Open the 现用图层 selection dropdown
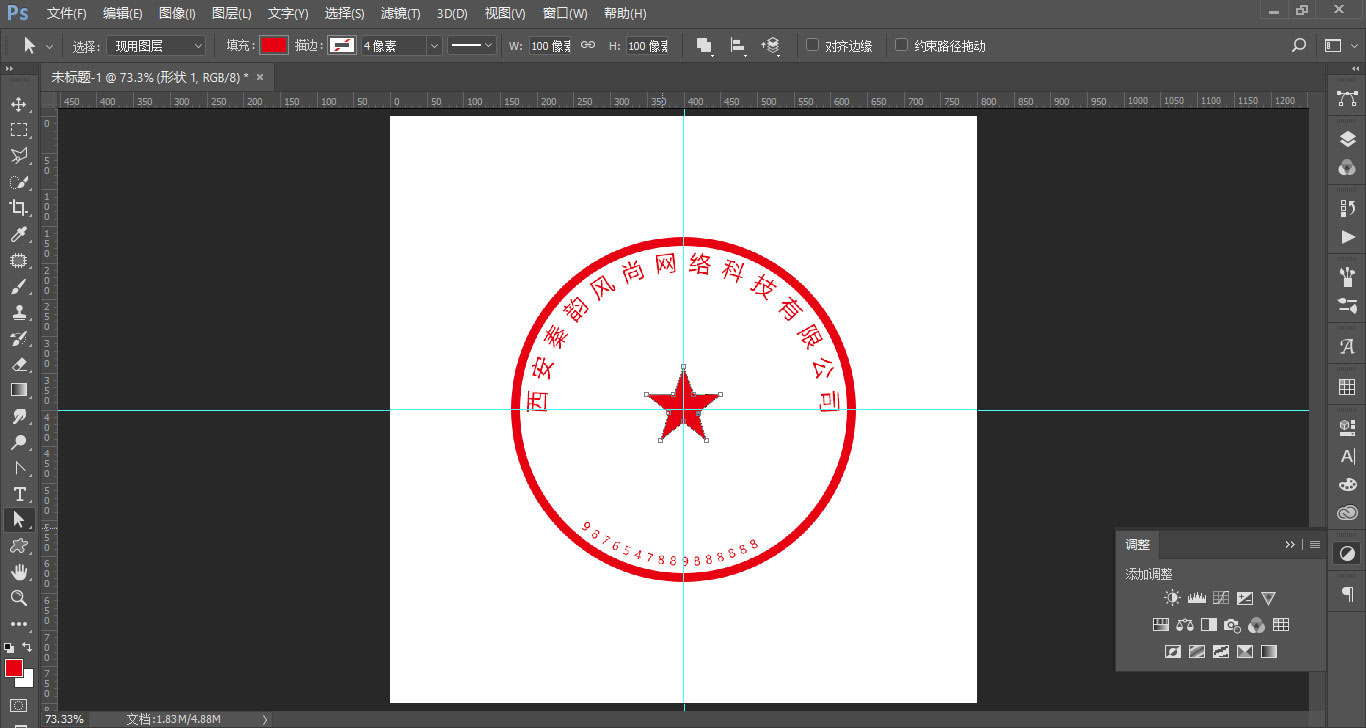Viewport: 1366px width, 728px height. pos(156,46)
